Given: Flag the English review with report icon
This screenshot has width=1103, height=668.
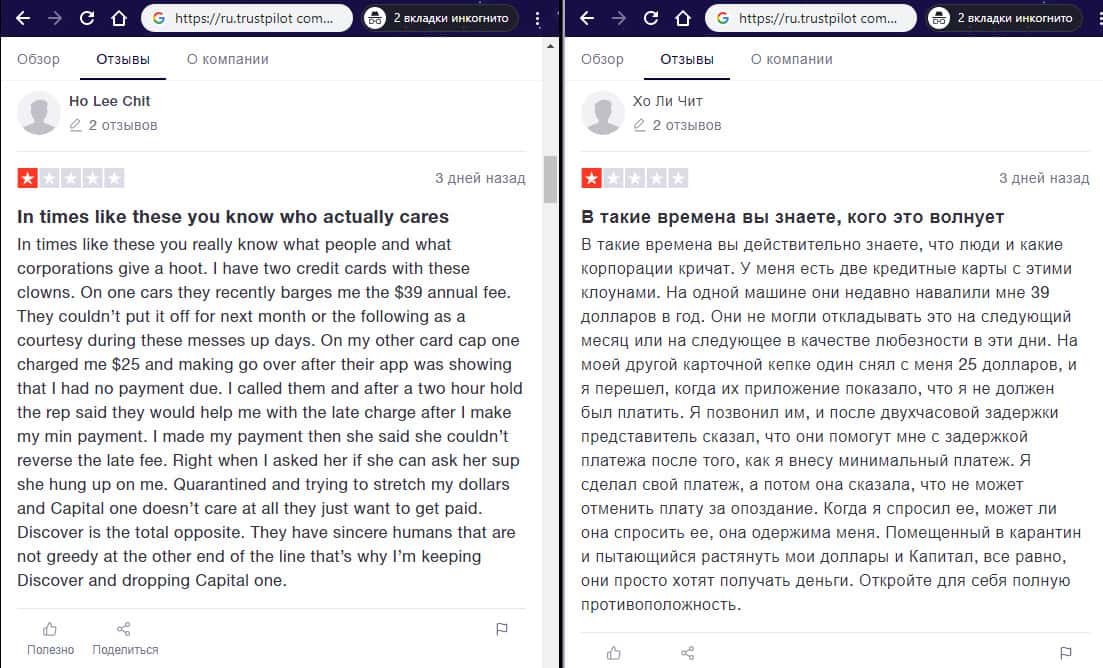Looking at the screenshot, I should coord(502,629).
